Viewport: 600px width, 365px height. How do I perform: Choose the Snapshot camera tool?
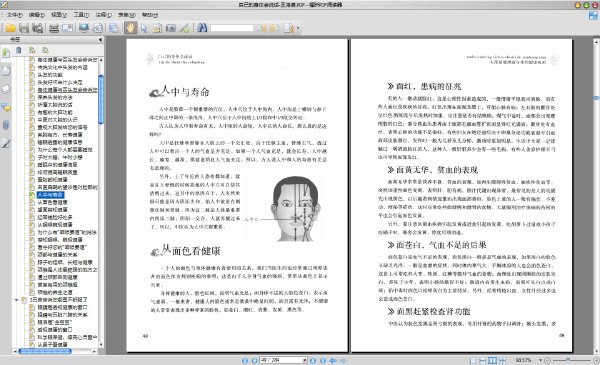171,28
